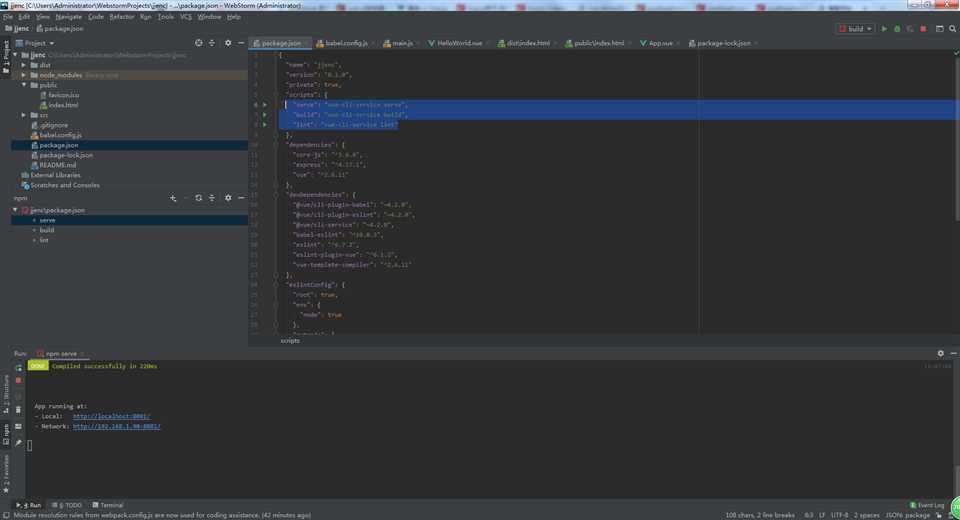Open the Refactor menu
Viewport: 960px width, 520px height.
pyautogui.click(x=122, y=17)
